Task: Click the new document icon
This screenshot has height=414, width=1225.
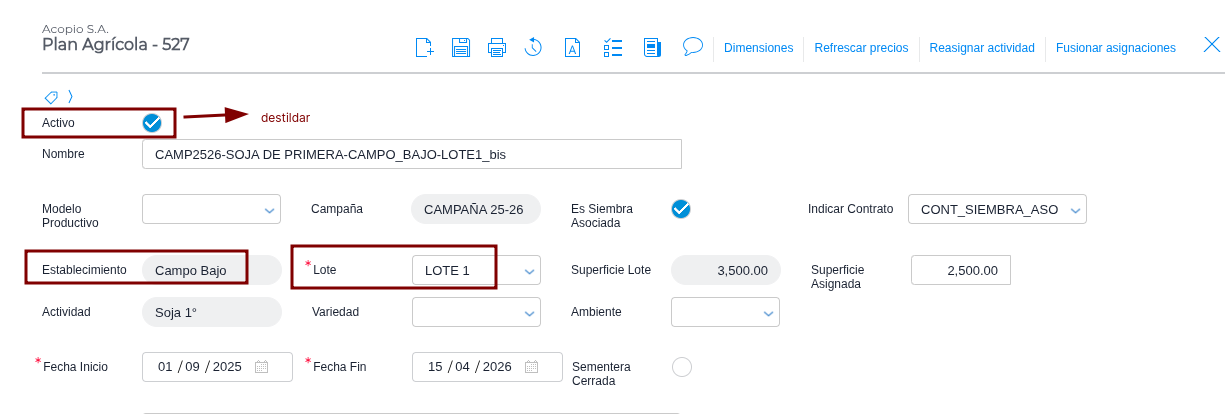Action: (x=425, y=47)
